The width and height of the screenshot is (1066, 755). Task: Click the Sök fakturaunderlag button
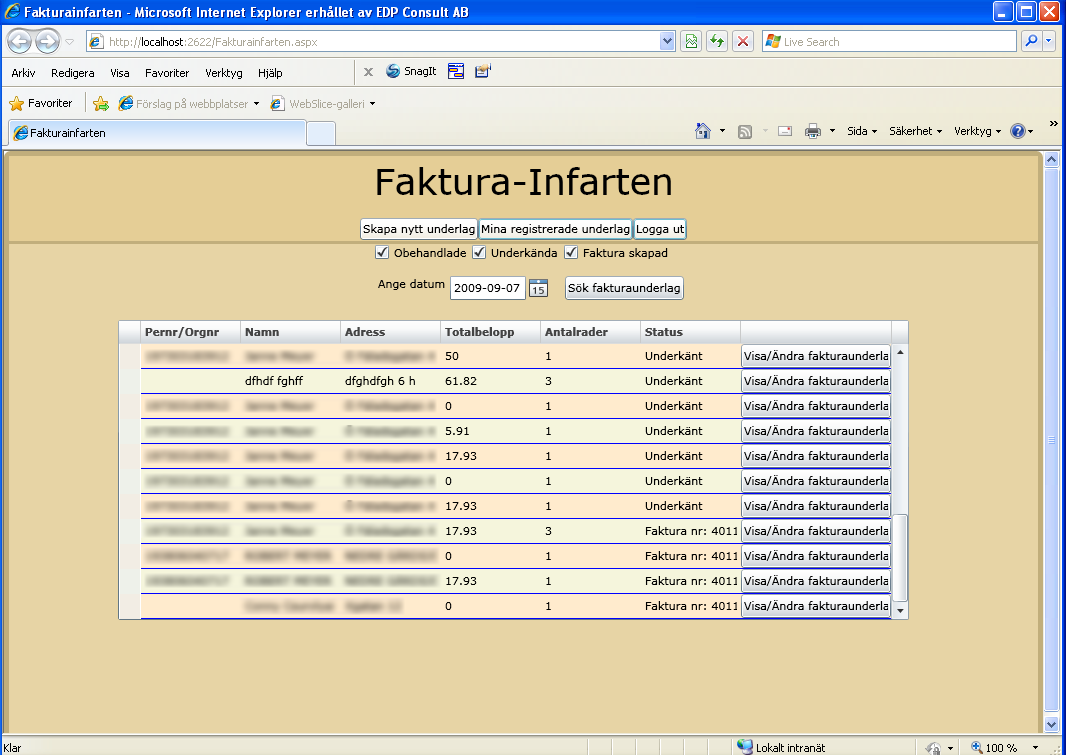coord(624,288)
